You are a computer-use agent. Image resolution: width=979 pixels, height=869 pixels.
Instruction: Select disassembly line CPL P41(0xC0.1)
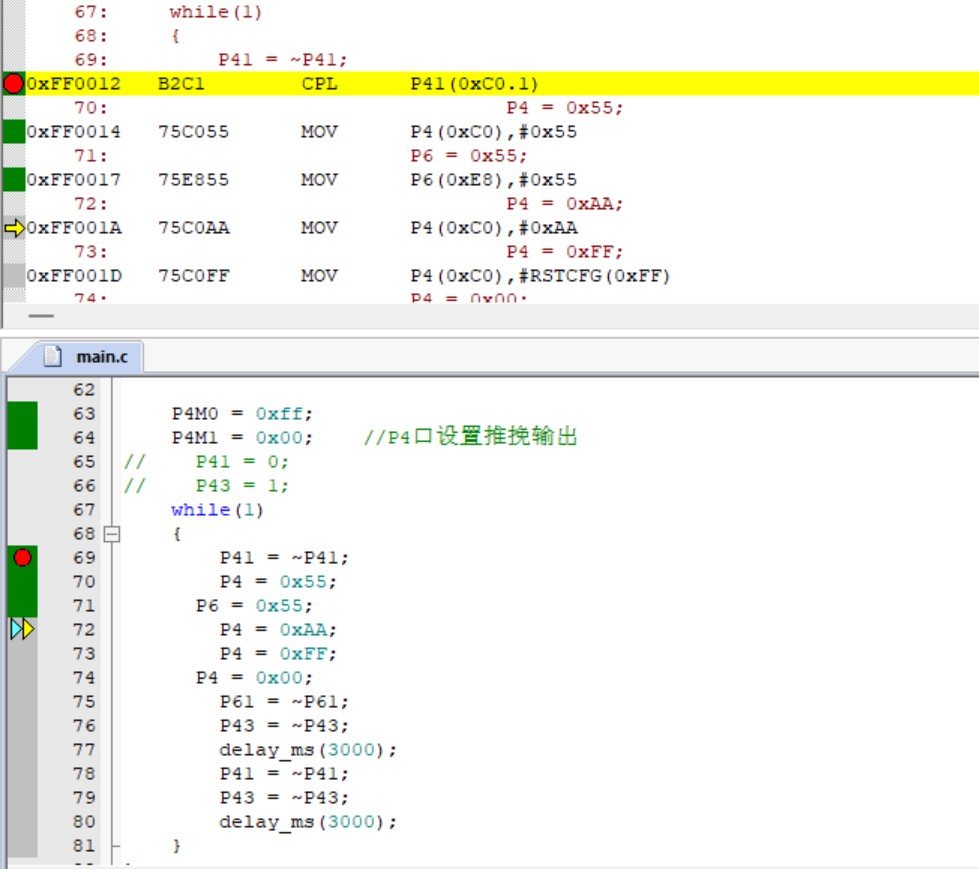pos(503,84)
